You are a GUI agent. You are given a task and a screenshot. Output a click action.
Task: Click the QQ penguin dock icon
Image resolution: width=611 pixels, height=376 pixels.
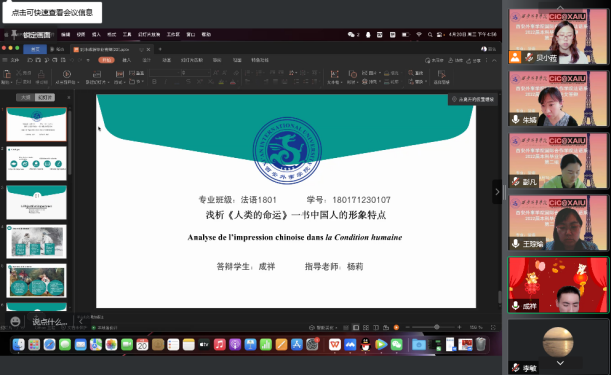click(366, 344)
